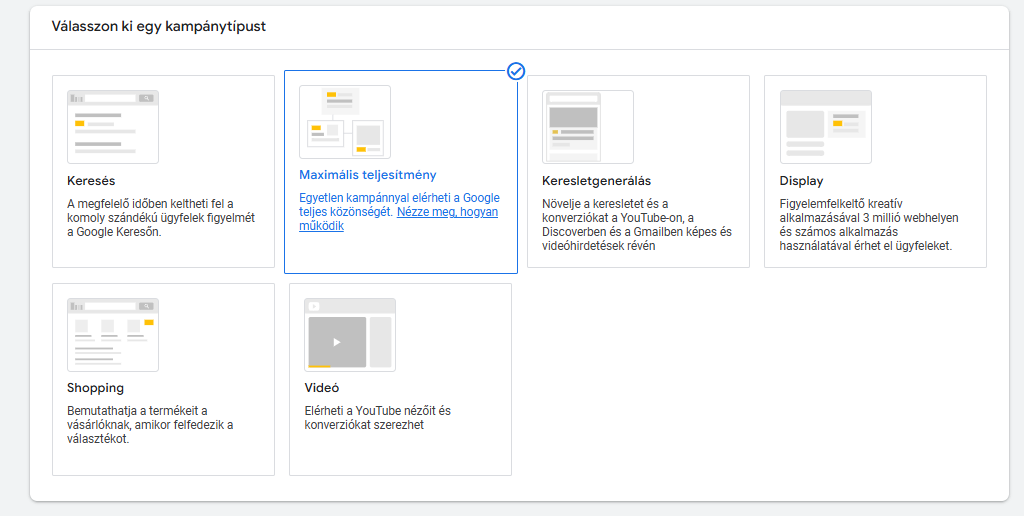Click the Shopping card description text
The width and height of the screenshot is (1024, 516).
(x=150, y=425)
